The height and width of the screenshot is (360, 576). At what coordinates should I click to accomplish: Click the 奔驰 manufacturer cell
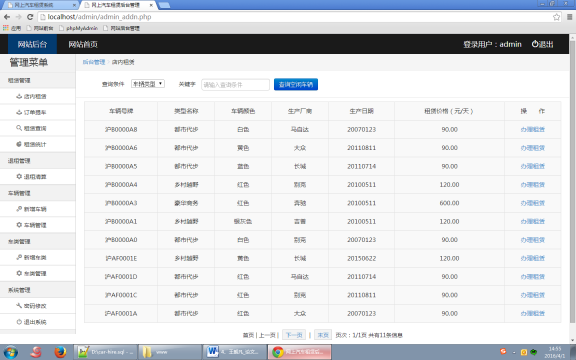[300, 203]
